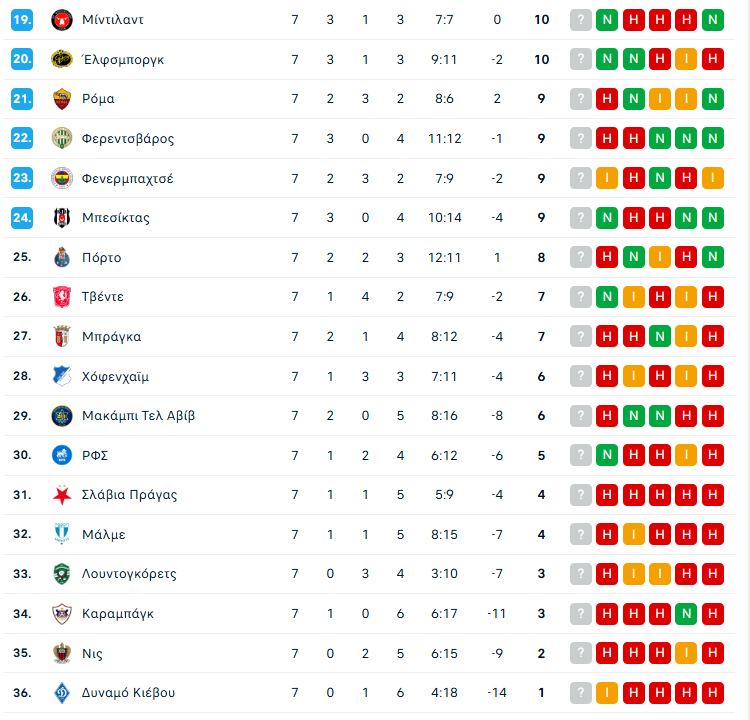Click the Χόφενχαϊμ team logo
The width and height of the screenshot is (750, 720).
62,376
